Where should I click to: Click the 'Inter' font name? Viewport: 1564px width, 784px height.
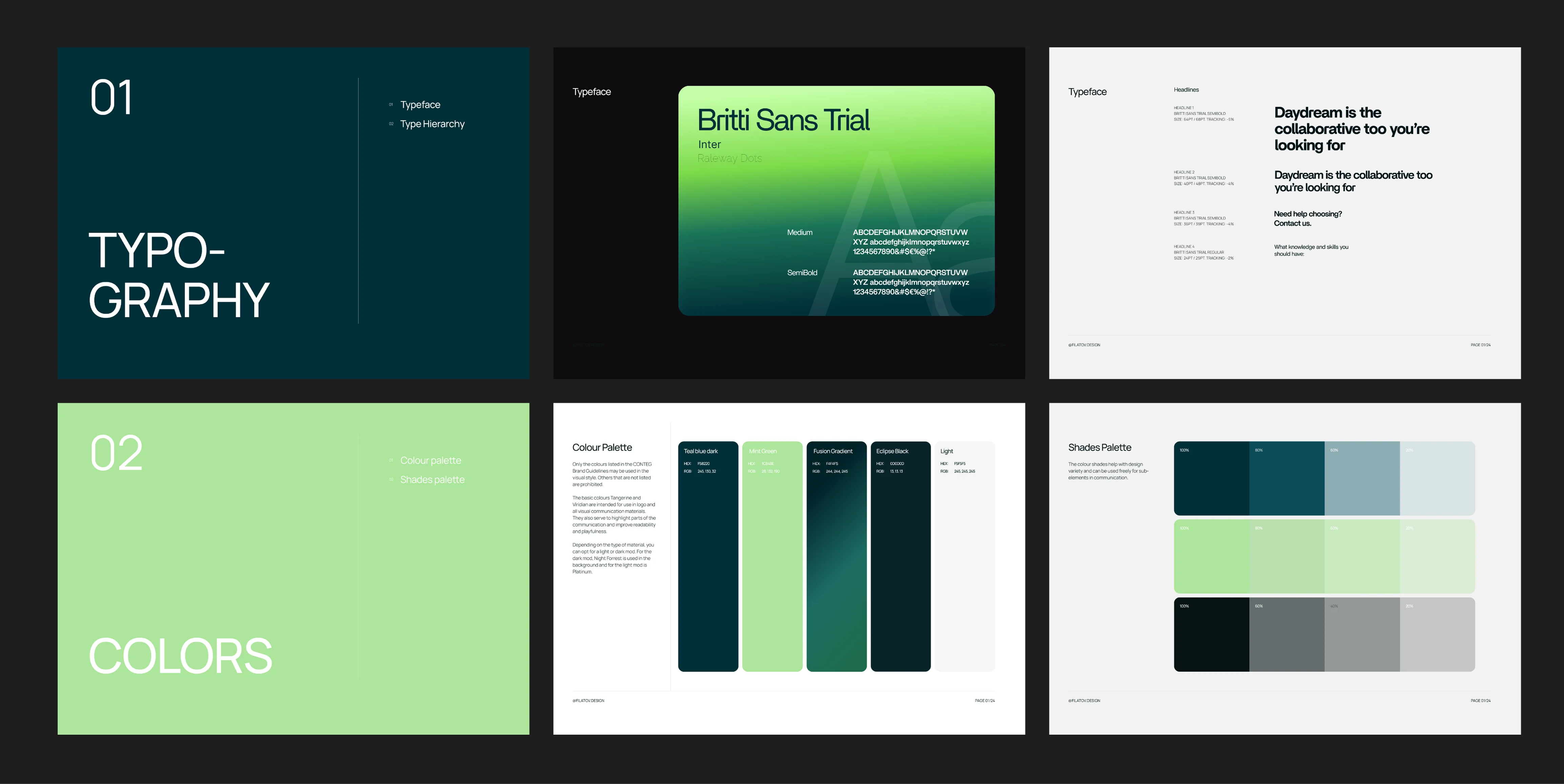click(709, 144)
